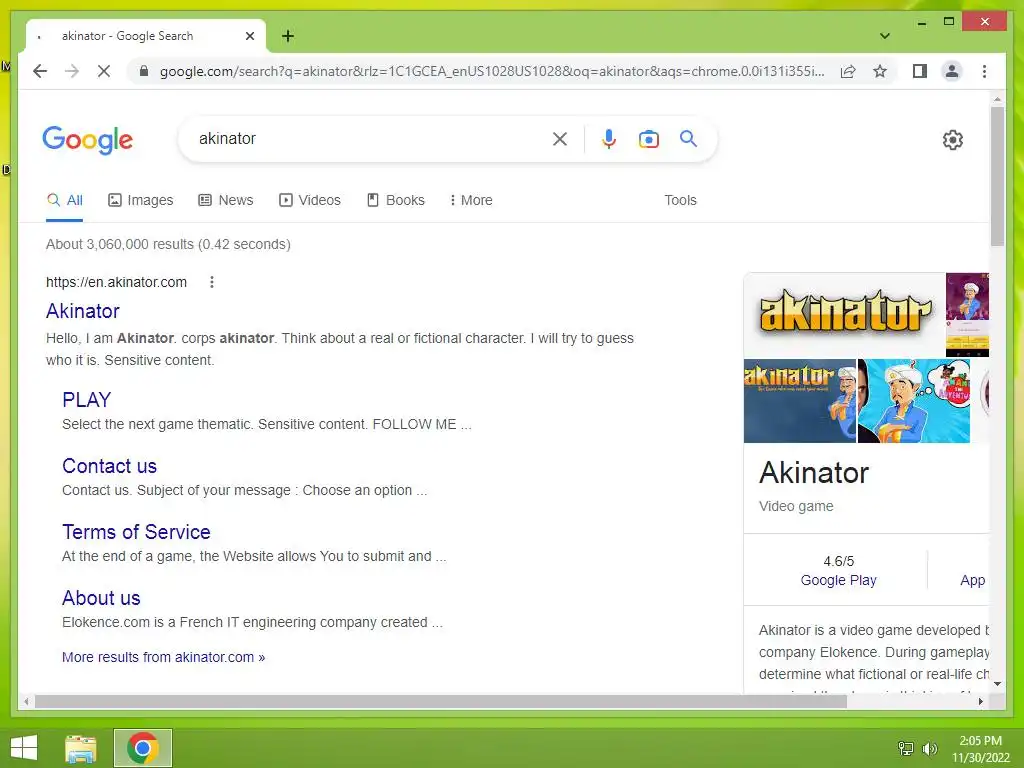Open the three-dot menu beside en.akinator.com
The image size is (1024, 768).
click(212, 282)
